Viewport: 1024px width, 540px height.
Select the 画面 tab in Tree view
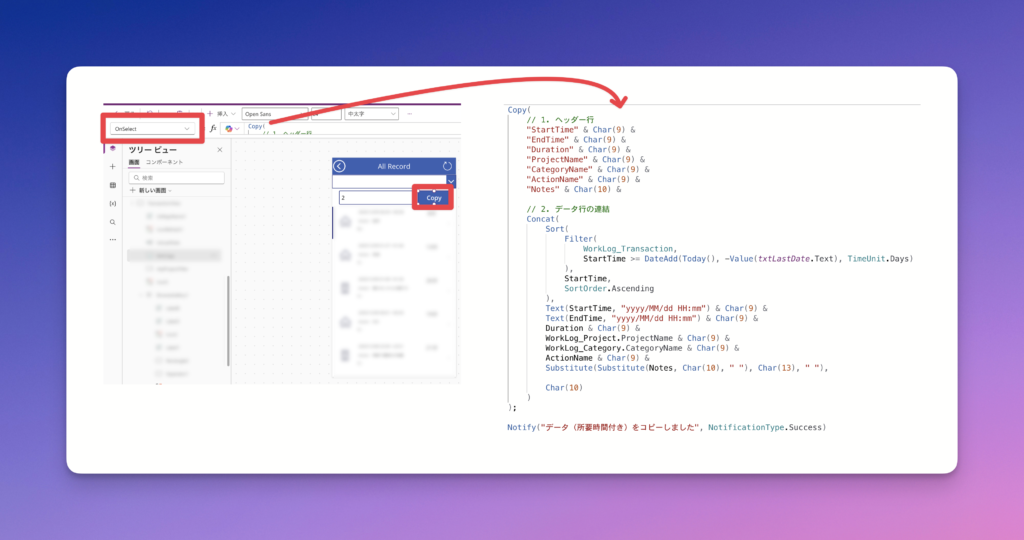click(x=134, y=162)
